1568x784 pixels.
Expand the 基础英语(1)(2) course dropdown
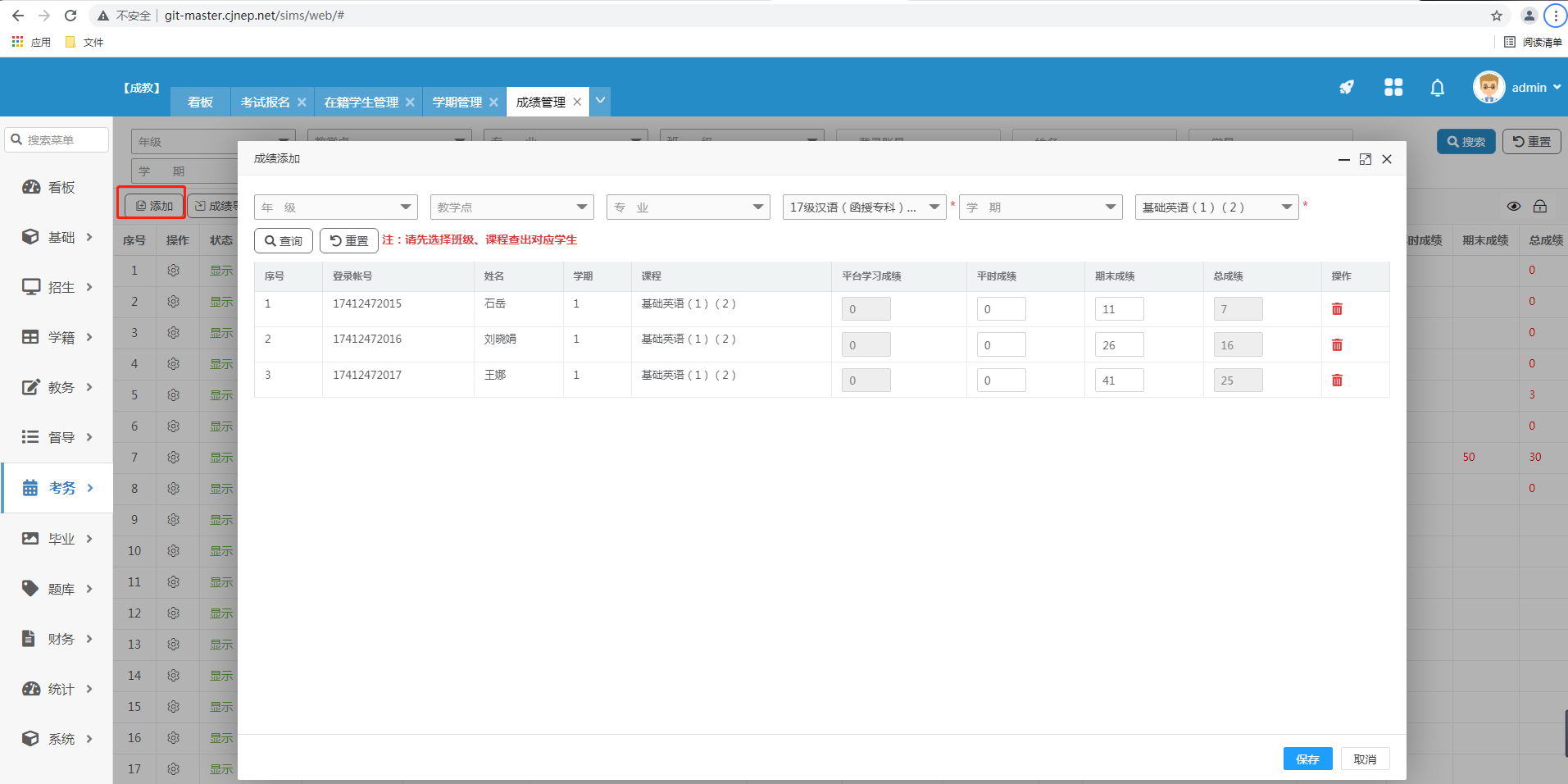click(x=1216, y=207)
